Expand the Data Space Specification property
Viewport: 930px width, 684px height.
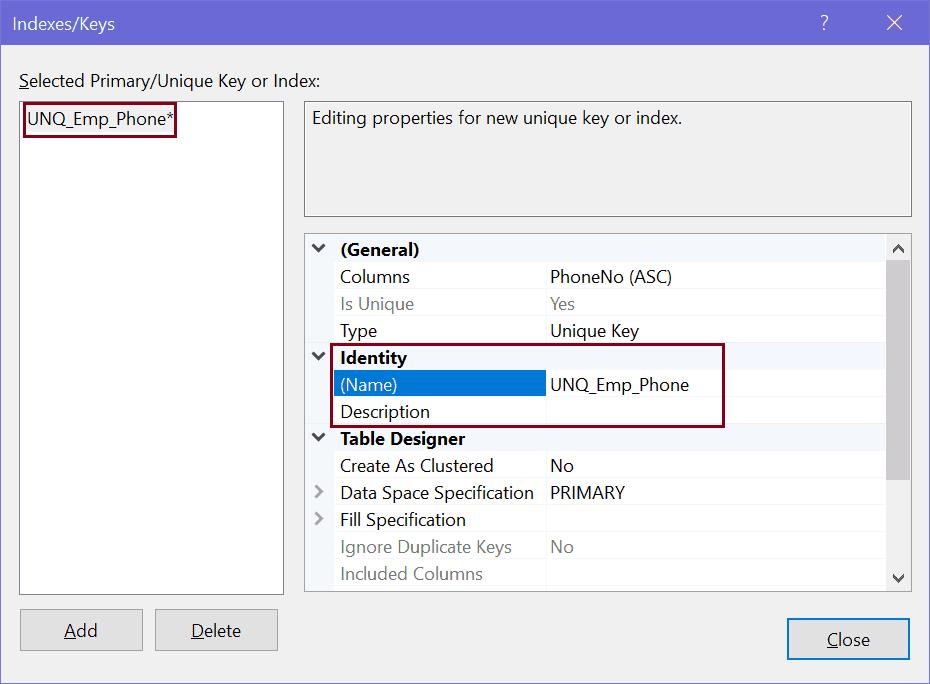coord(318,492)
